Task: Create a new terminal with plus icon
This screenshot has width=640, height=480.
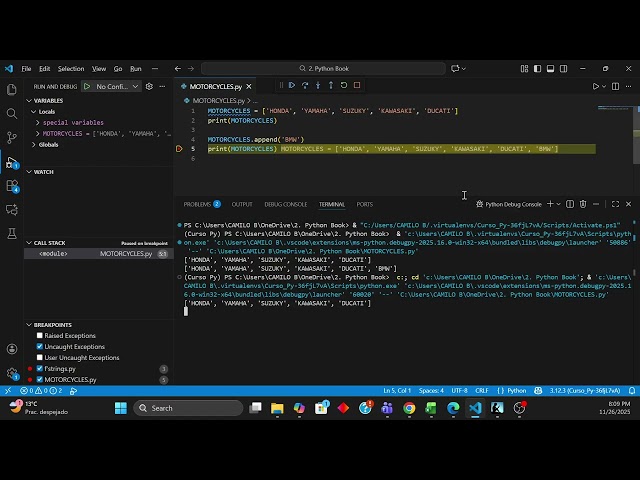Action: [x=550, y=204]
